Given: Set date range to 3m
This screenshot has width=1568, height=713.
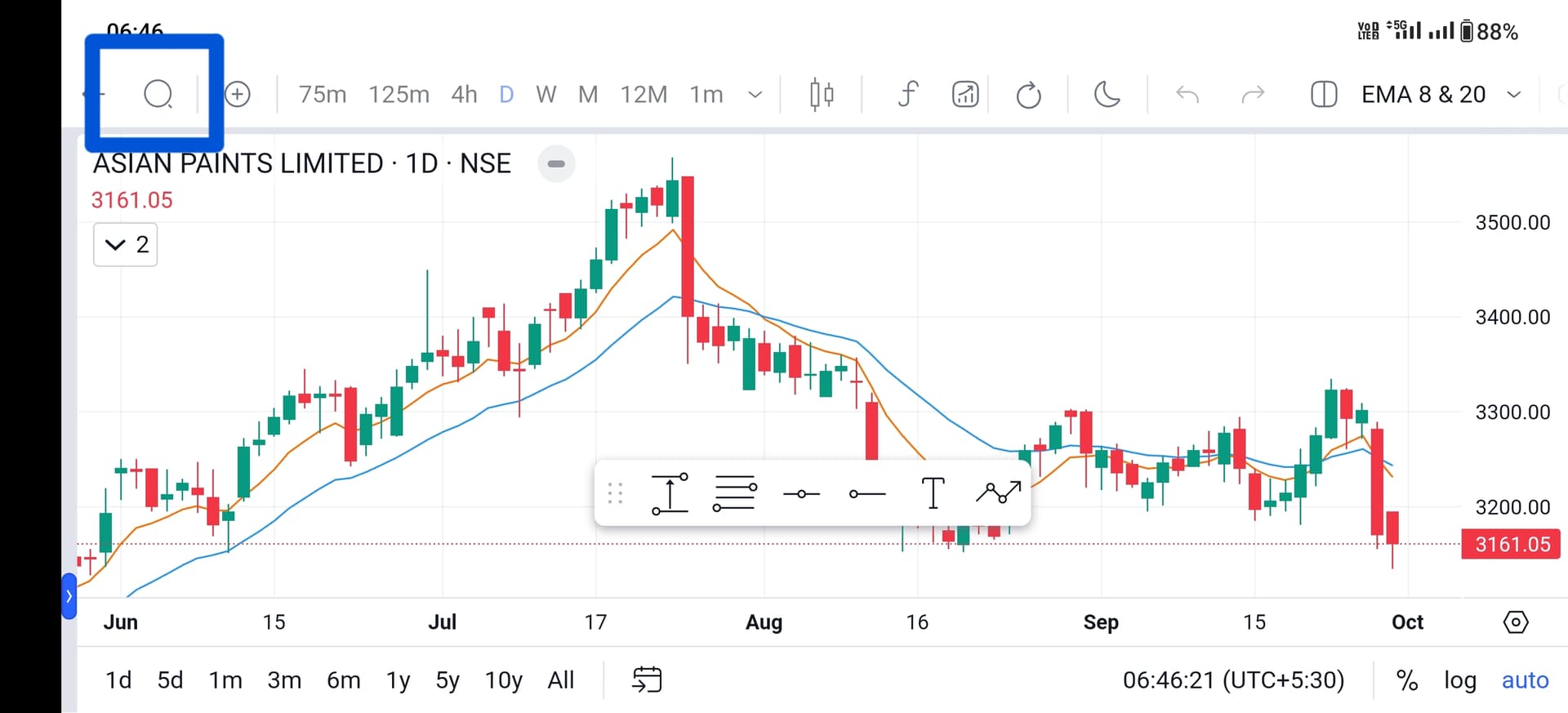Looking at the screenshot, I should [x=284, y=680].
